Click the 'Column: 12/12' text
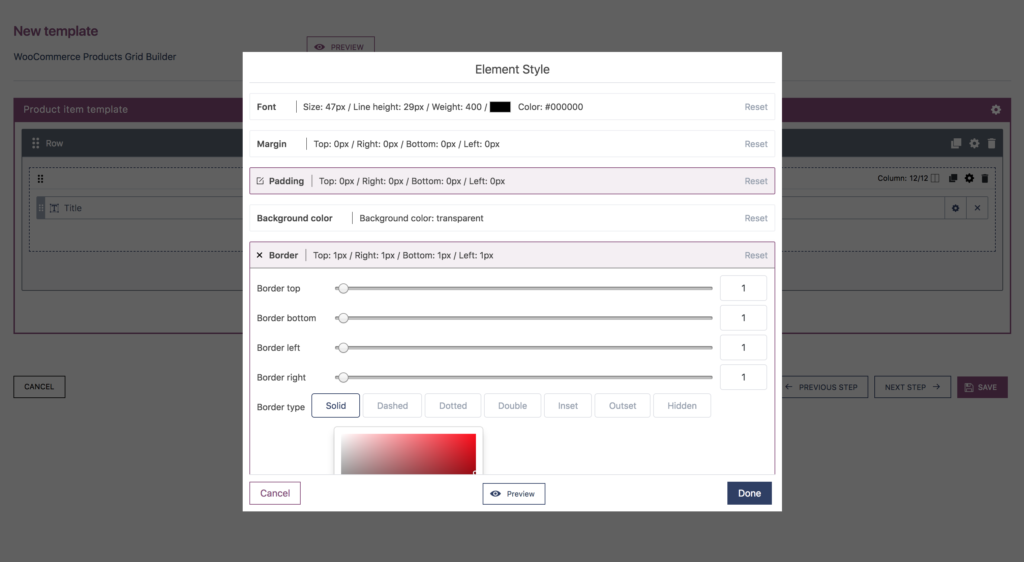This screenshot has height=562, width=1024. coord(903,178)
